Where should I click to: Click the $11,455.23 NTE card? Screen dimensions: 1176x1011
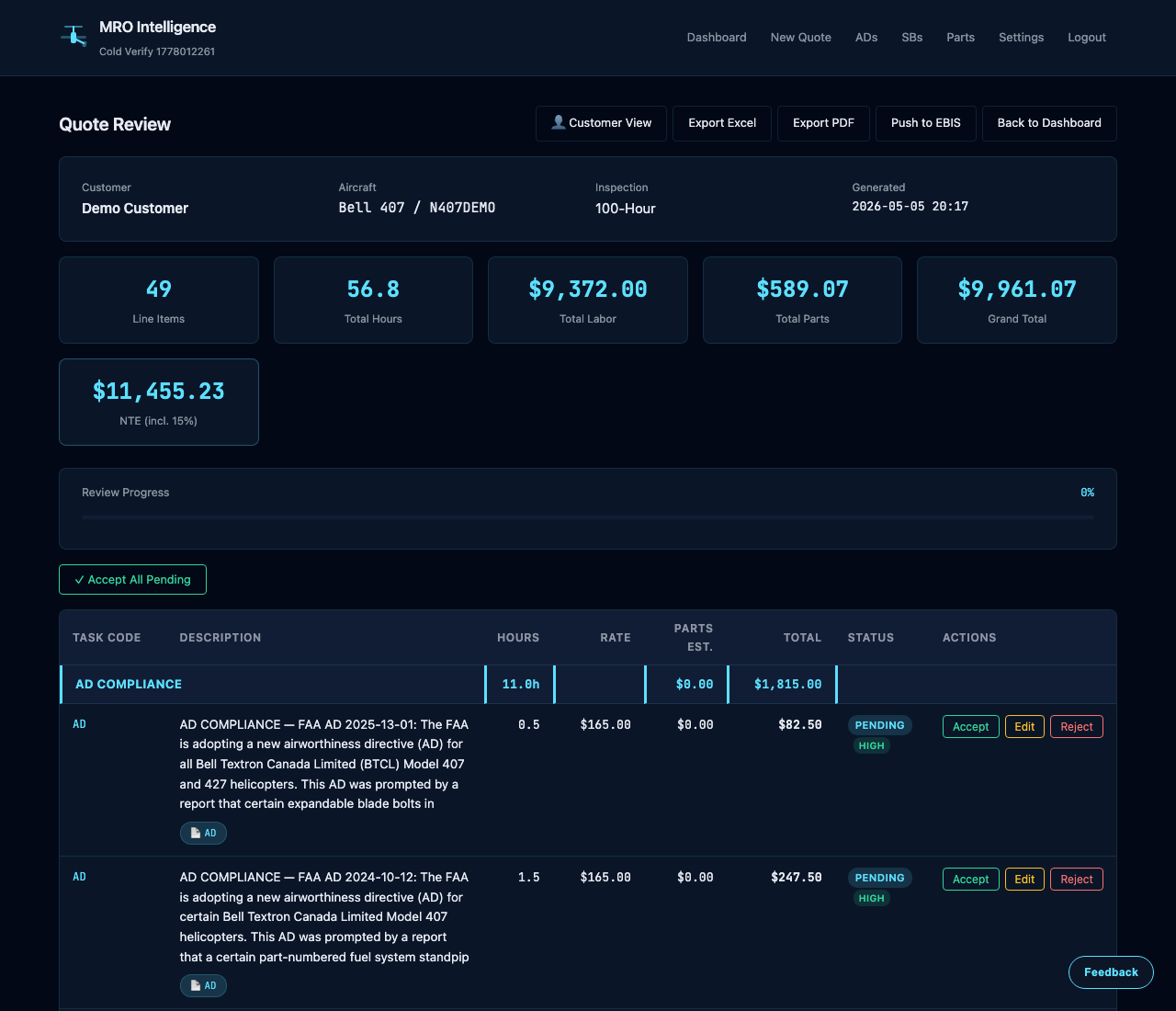pyautogui.click(x=159, y=403)
